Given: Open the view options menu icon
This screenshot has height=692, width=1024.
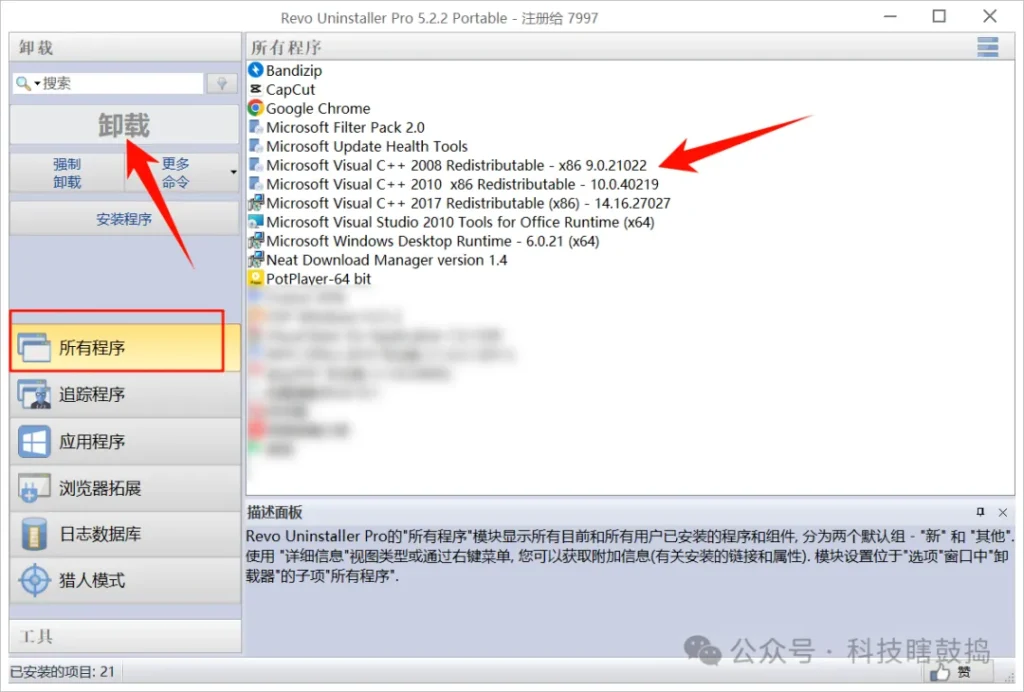Looking at the screenshot, I should click(x=987, y=47).
